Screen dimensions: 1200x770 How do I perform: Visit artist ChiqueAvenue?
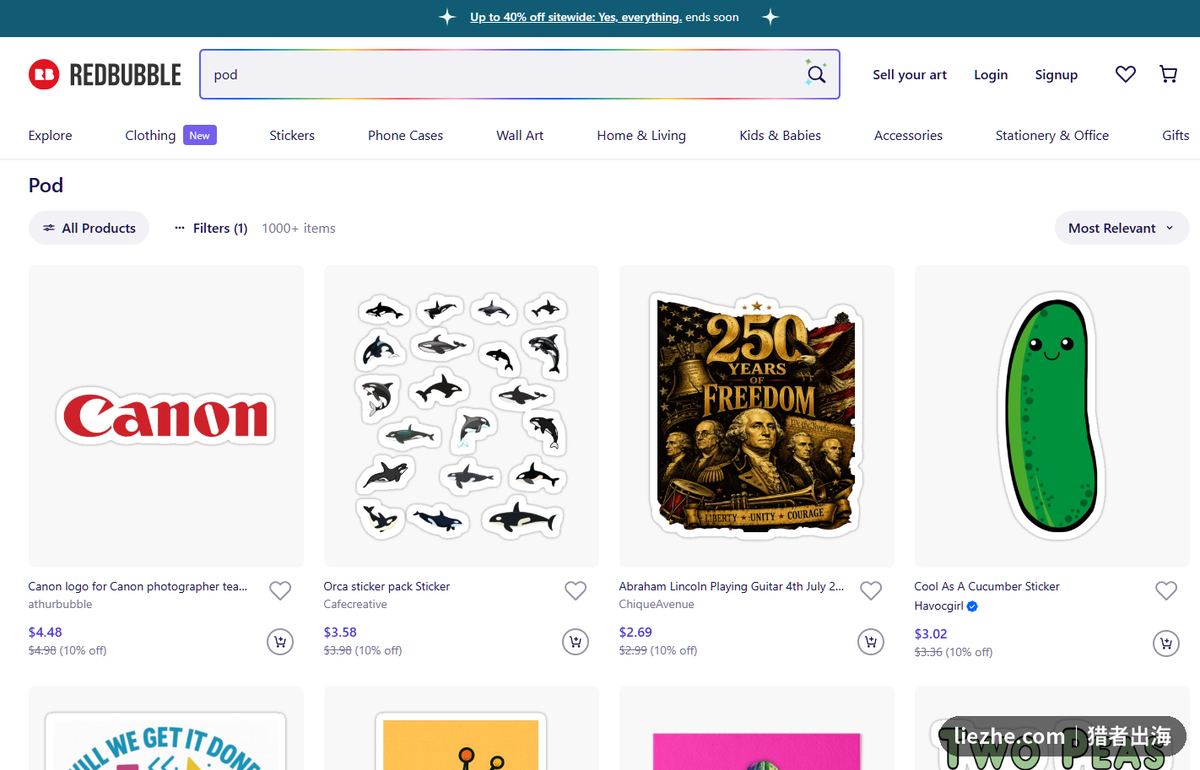(656, 604)
